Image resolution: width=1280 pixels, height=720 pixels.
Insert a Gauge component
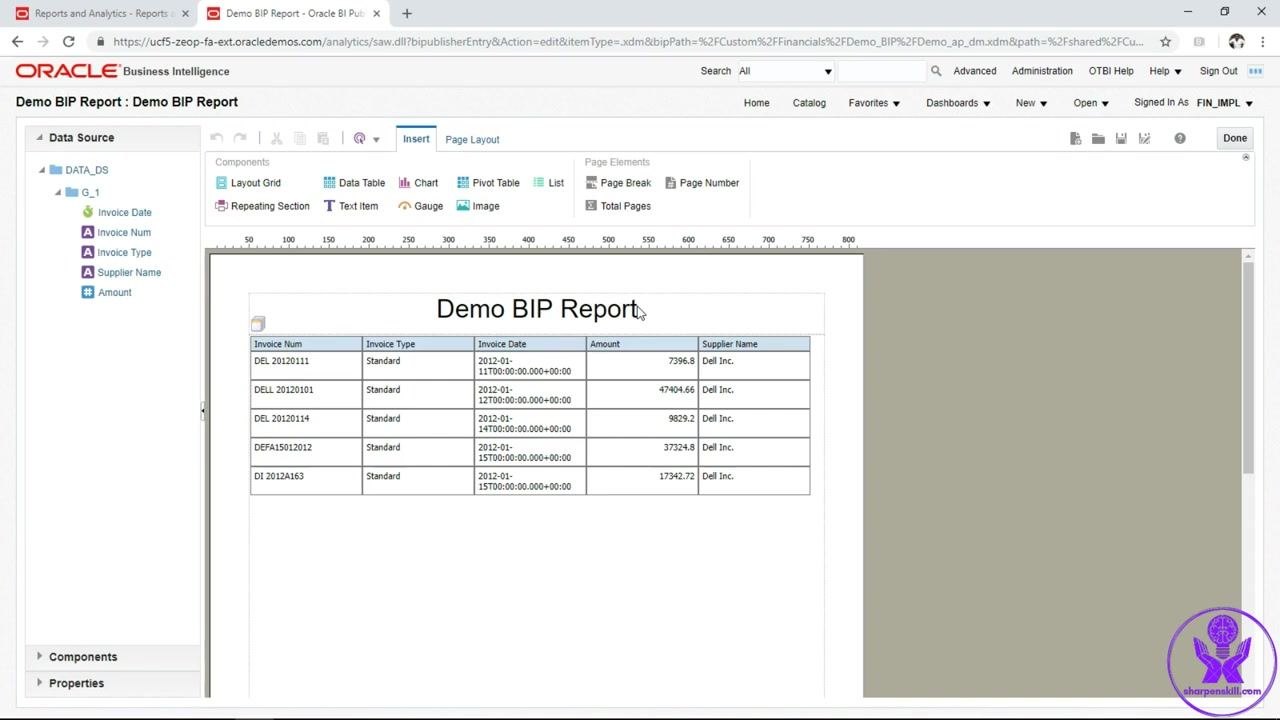click(x=420, y=206)
